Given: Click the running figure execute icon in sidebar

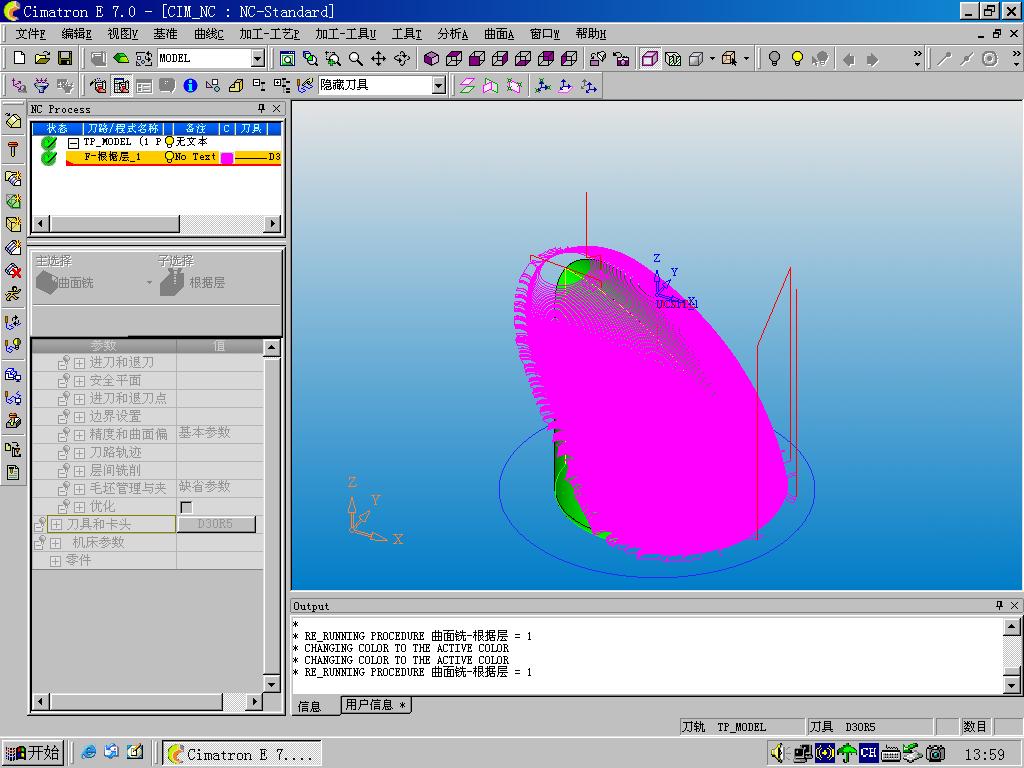Looking at the screenshot, I should tap(13, 294).
